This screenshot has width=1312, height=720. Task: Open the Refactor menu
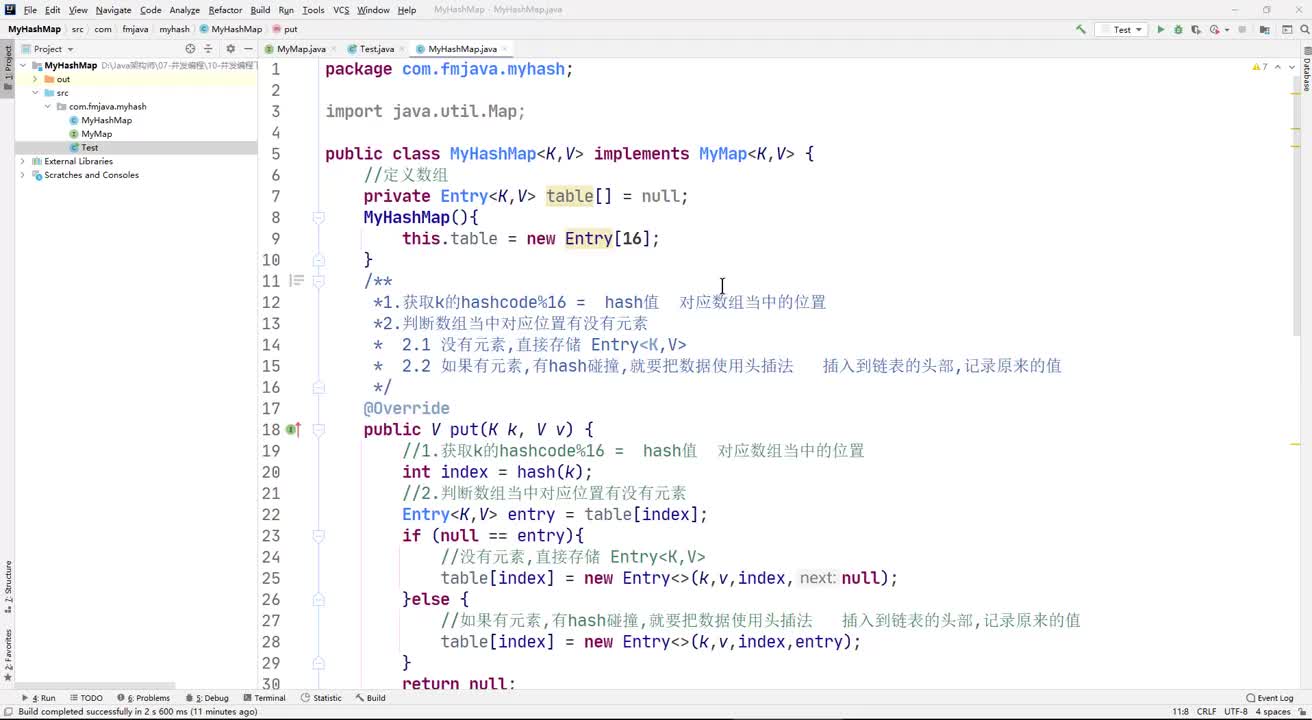point(225,9)
